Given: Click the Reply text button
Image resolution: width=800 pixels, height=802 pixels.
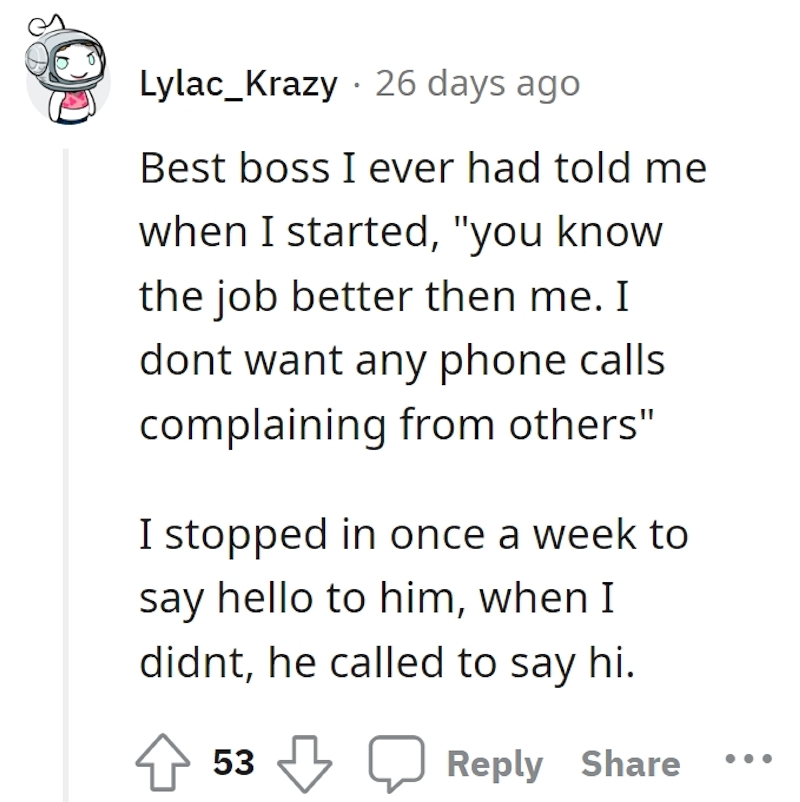Looking at the screenshot, I should (x=495, y=764).
